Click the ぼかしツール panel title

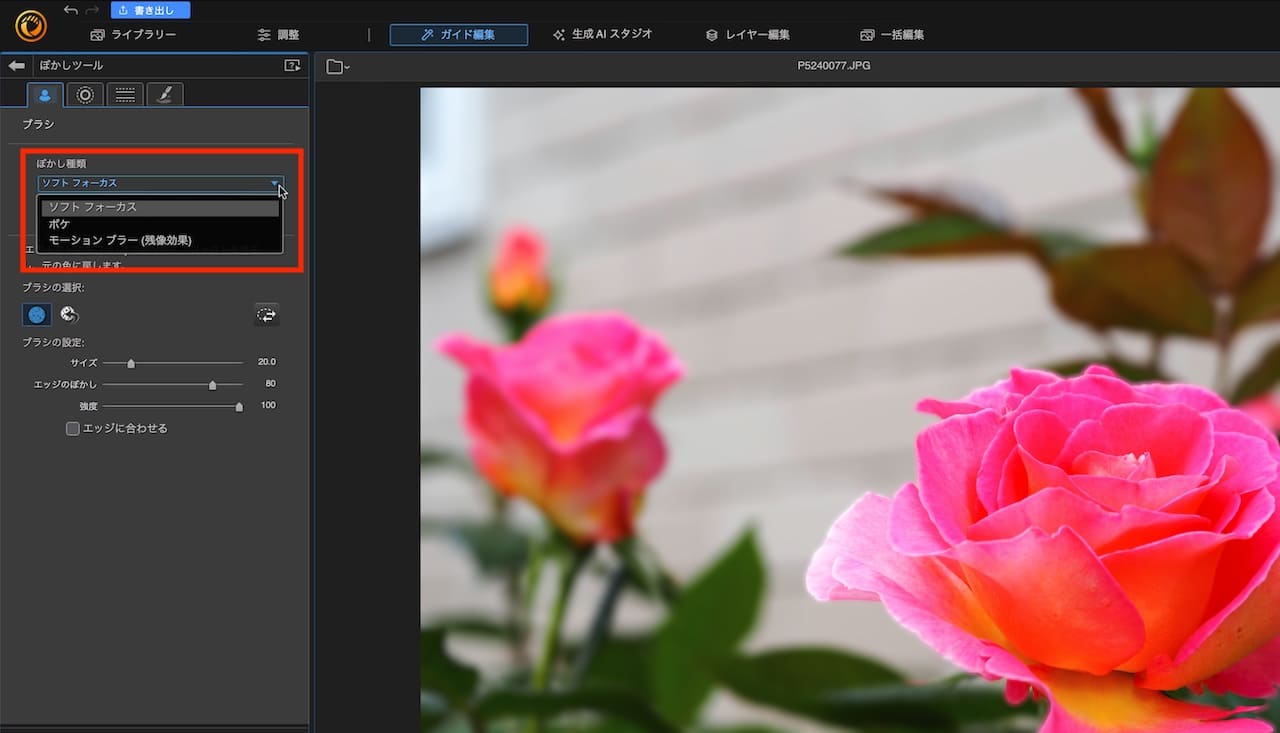coord(70,66)
